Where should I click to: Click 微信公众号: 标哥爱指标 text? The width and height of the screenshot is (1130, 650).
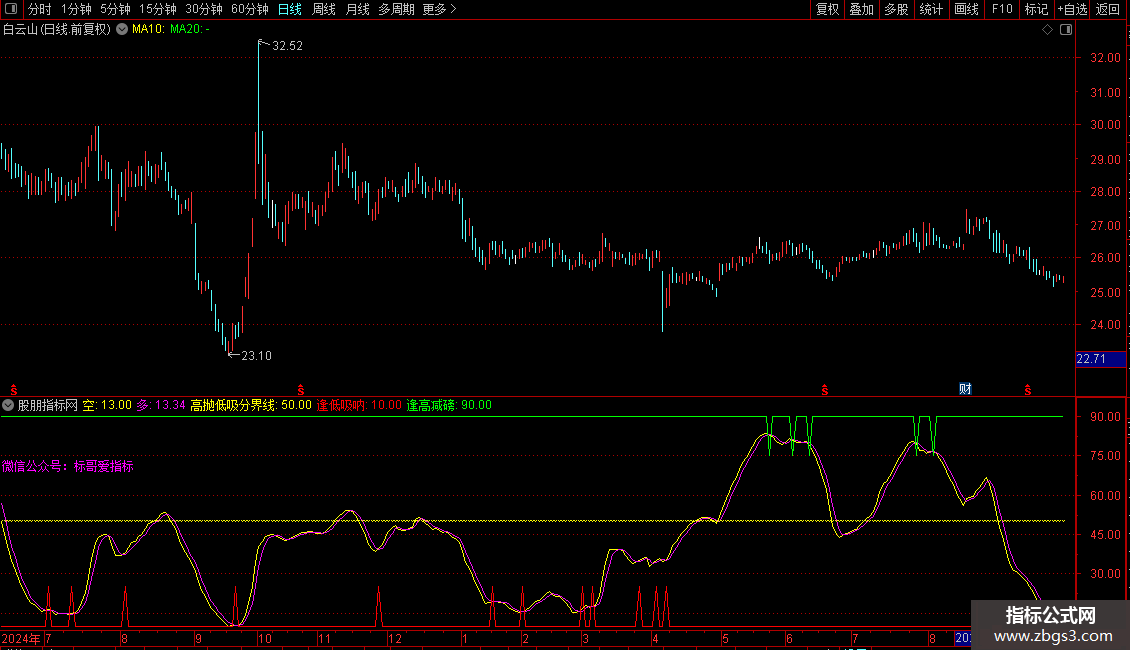click(68, 466)
